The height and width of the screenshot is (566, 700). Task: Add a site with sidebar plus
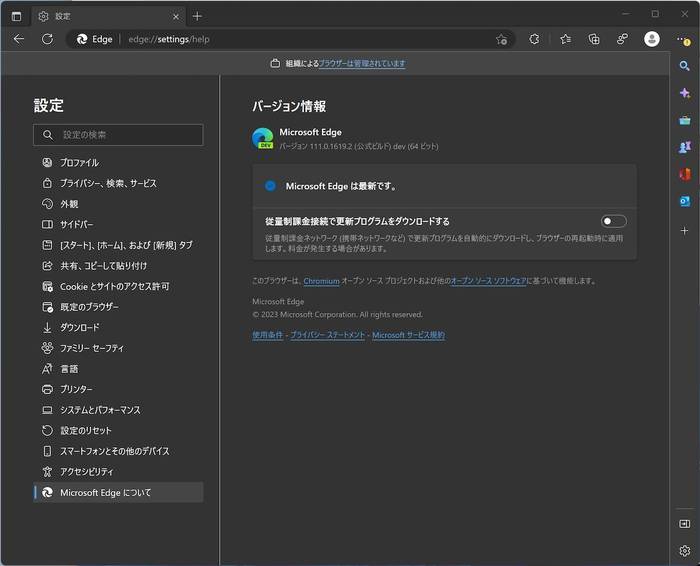[x=684, y=231]
